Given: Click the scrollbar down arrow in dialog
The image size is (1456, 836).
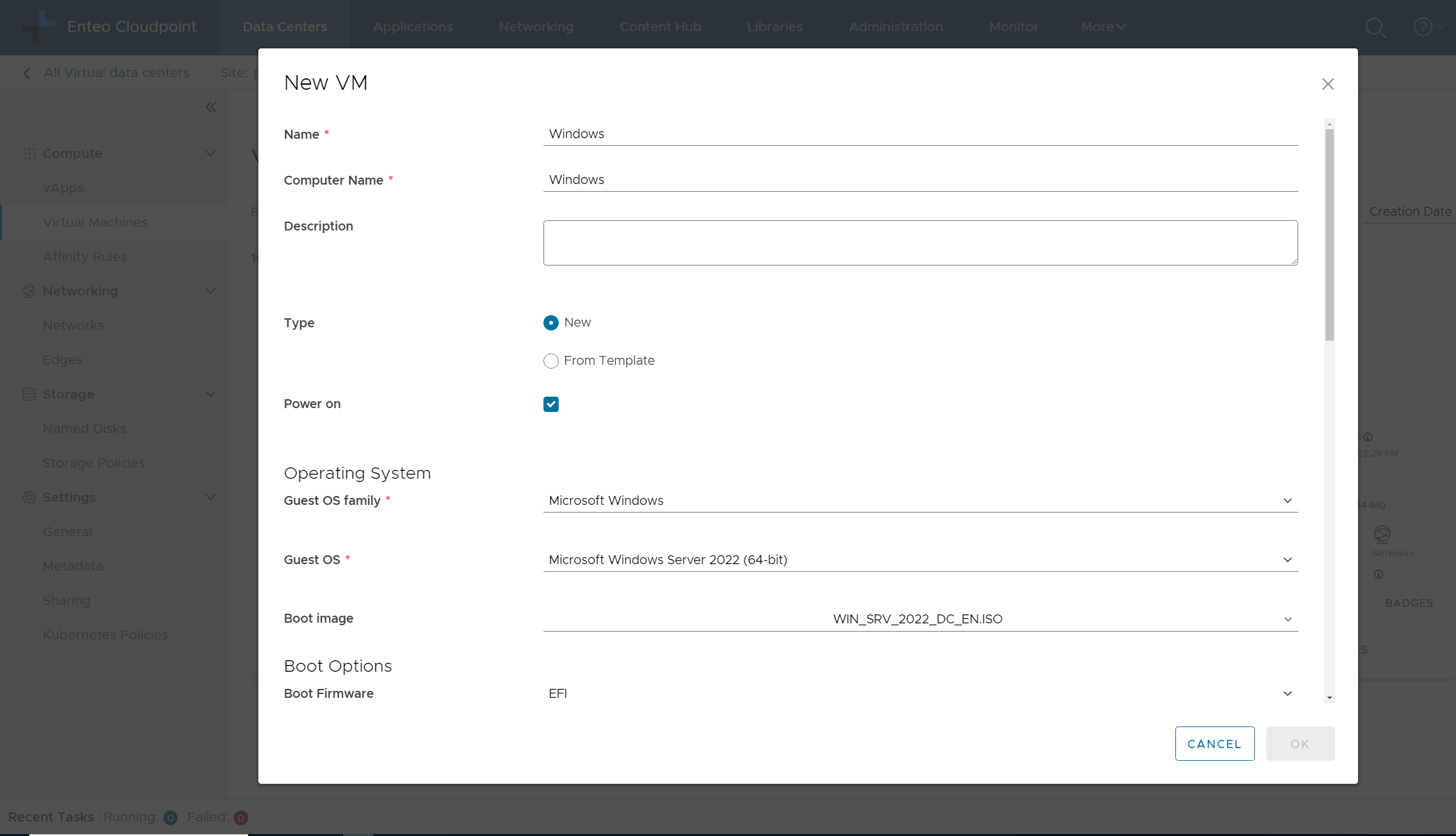Looking at the screenshot, I should point(1329,698).
